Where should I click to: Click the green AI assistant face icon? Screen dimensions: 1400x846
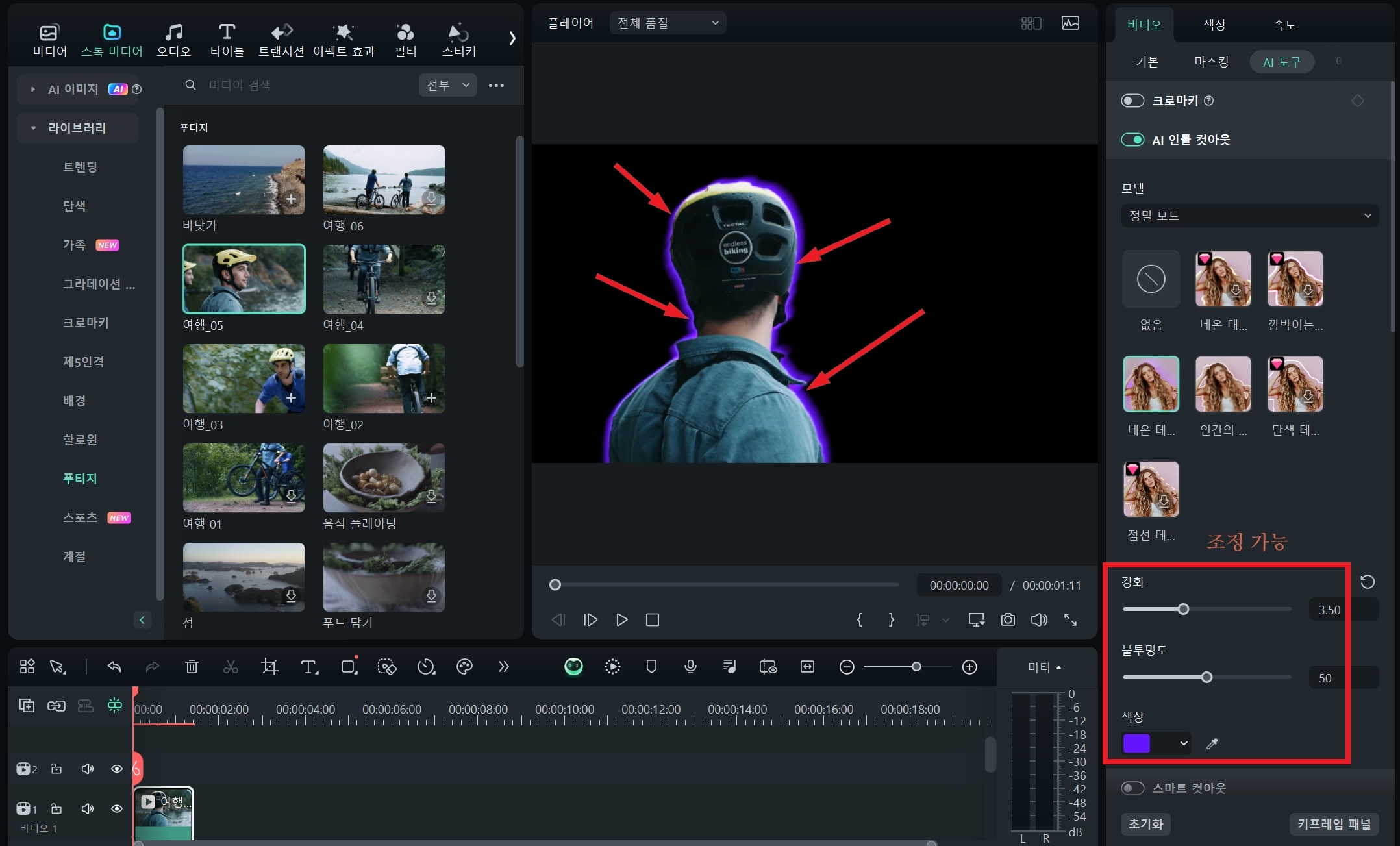click(x=573, y=667)
